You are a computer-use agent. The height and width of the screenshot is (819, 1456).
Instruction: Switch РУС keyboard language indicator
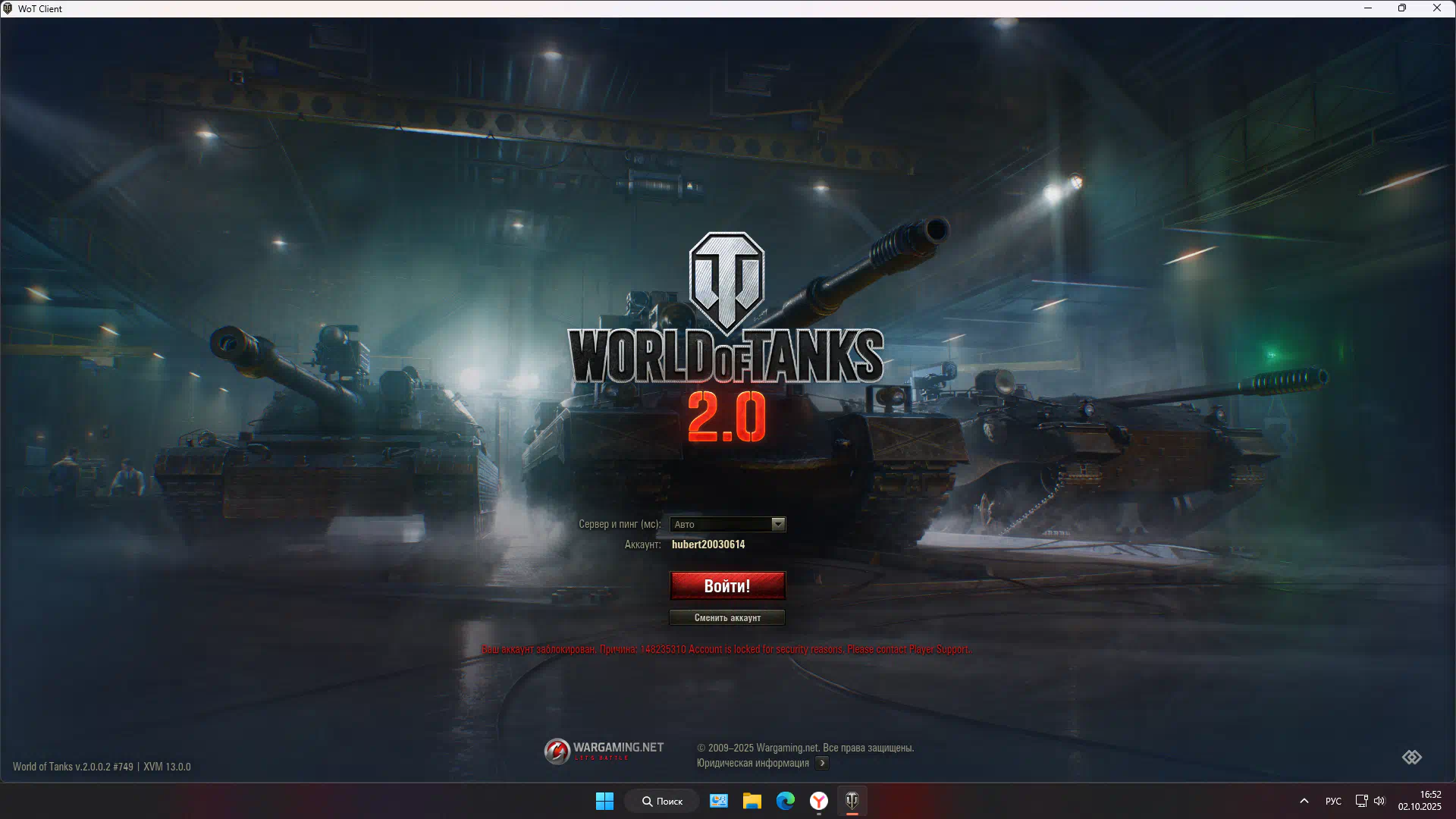tap(1332, 801)
